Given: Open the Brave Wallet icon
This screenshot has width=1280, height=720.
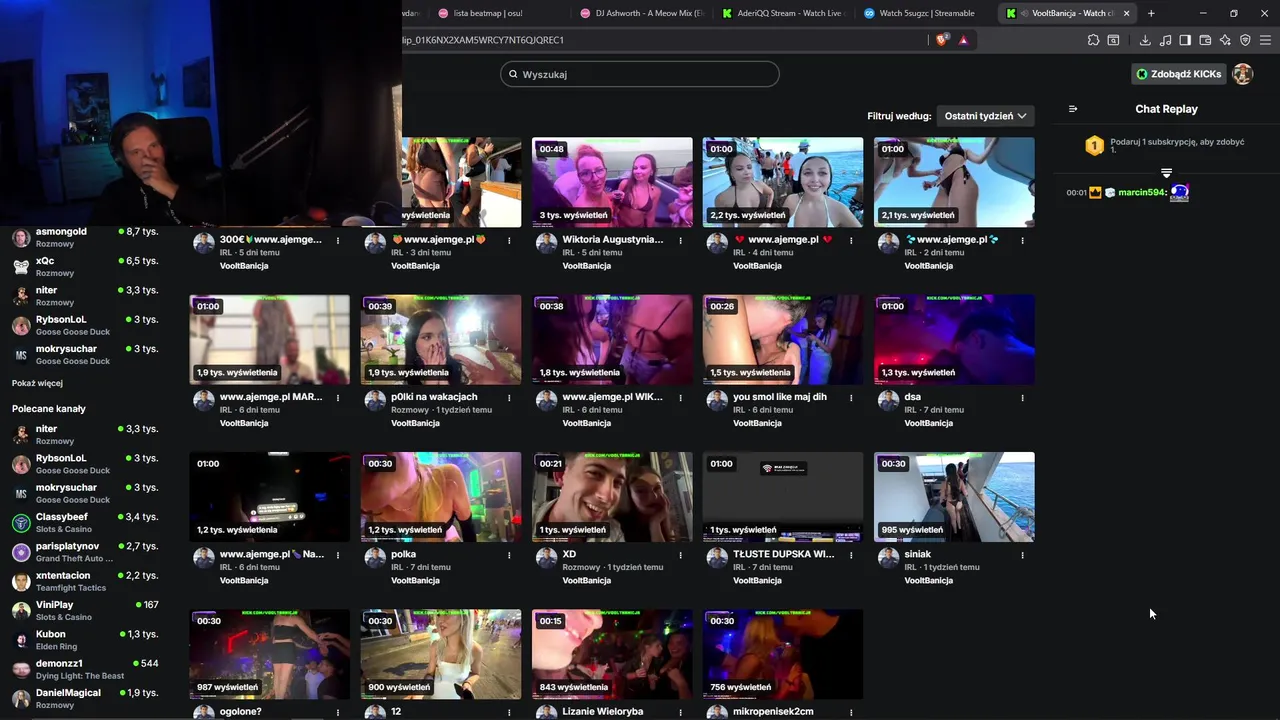Looking at the screenshot, I should 1205,40.
